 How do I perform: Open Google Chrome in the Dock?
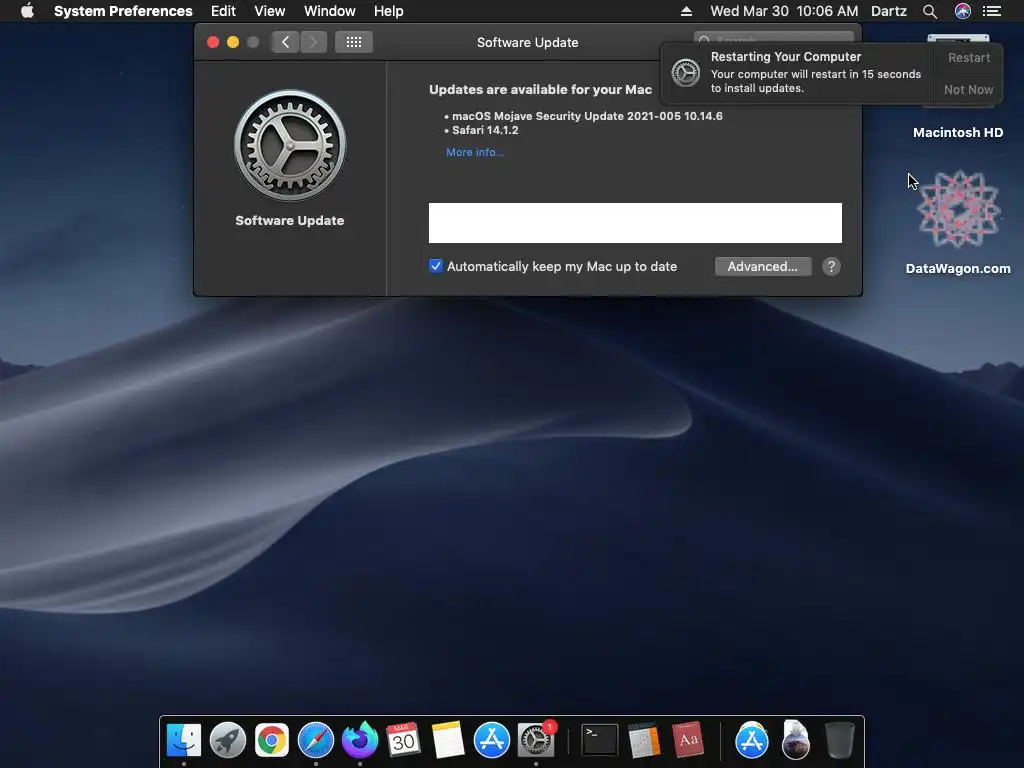pos(272,740)
